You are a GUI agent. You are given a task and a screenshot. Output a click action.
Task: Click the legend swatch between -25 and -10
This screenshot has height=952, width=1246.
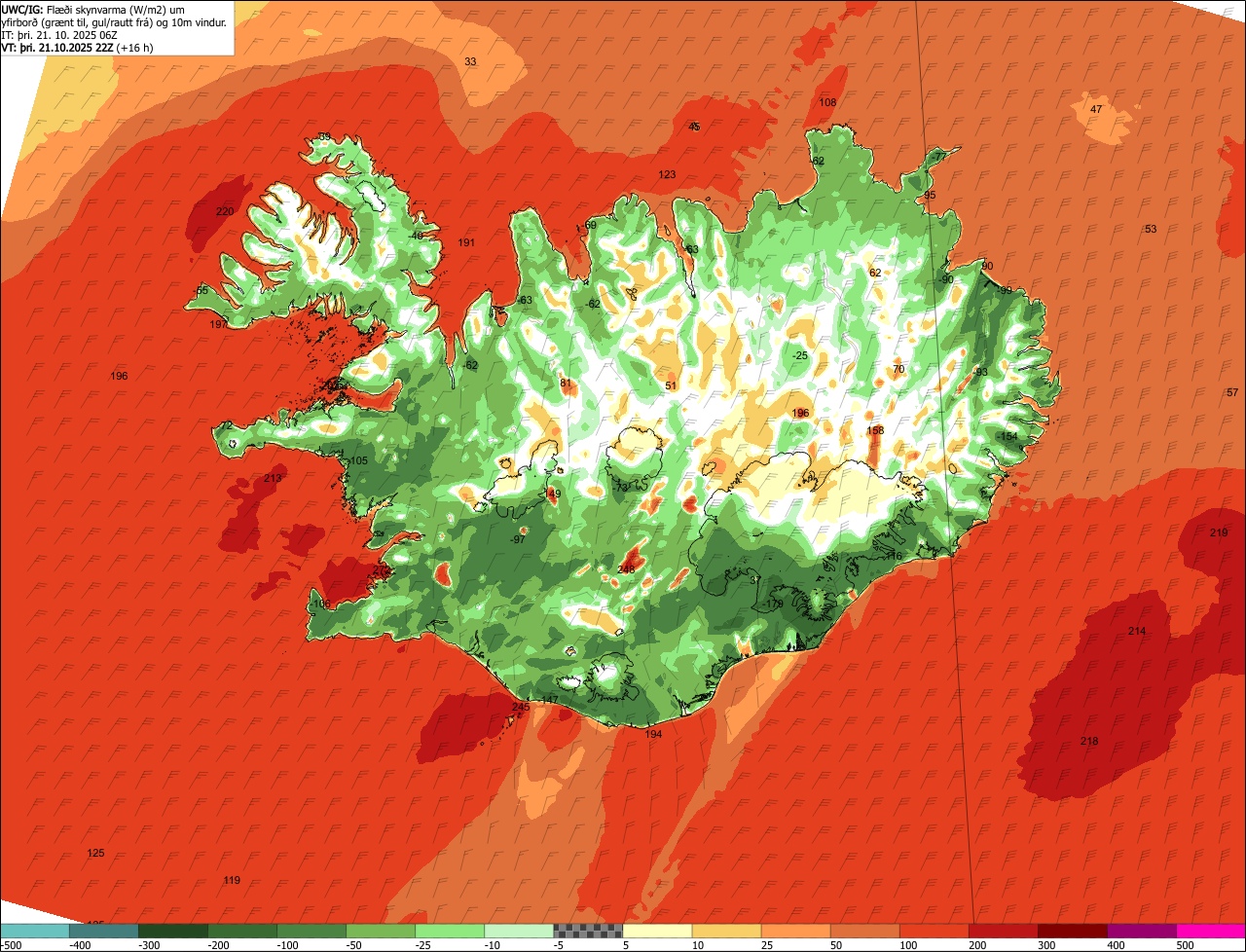pos(450,931)
